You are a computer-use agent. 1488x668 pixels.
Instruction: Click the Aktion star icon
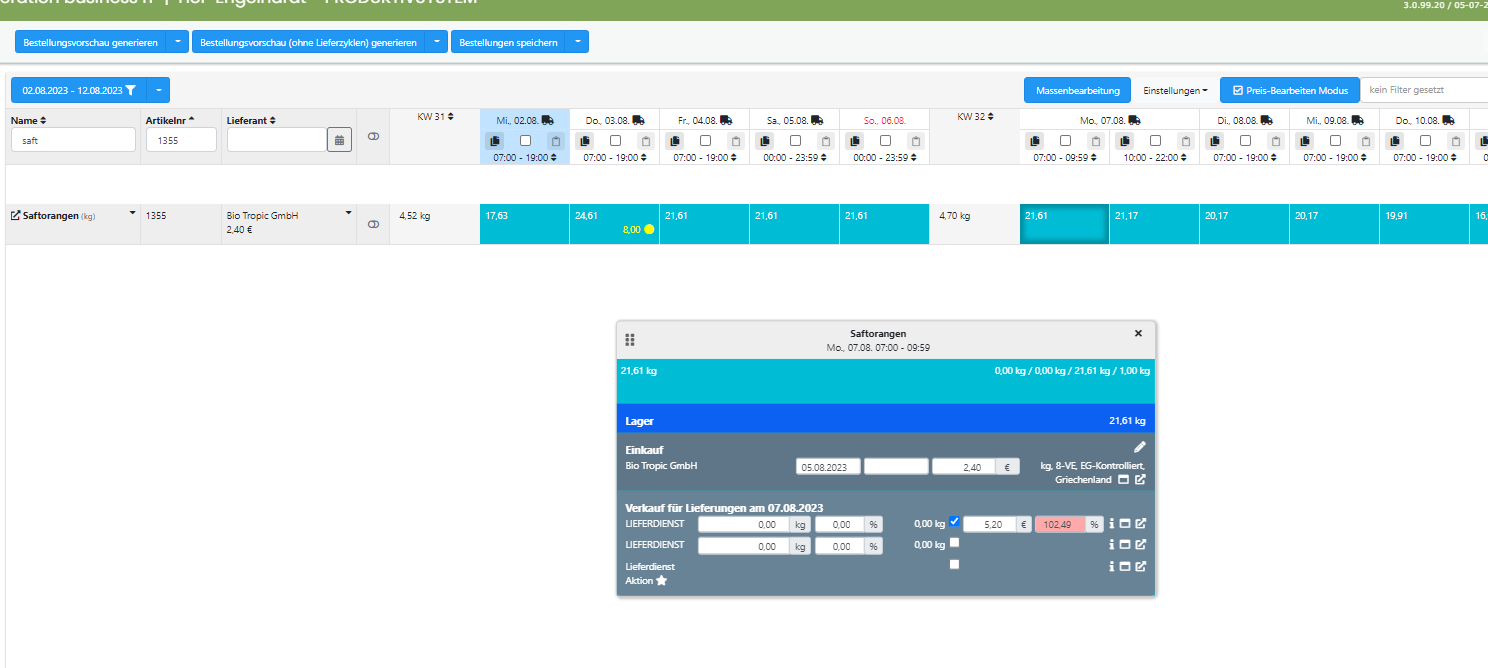(x=661, y=581)
